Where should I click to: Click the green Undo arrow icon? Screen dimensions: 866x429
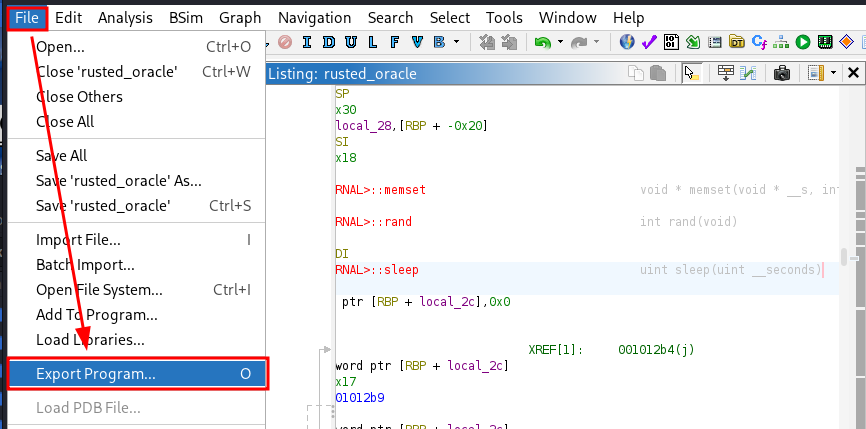click(x=543, y=42)
